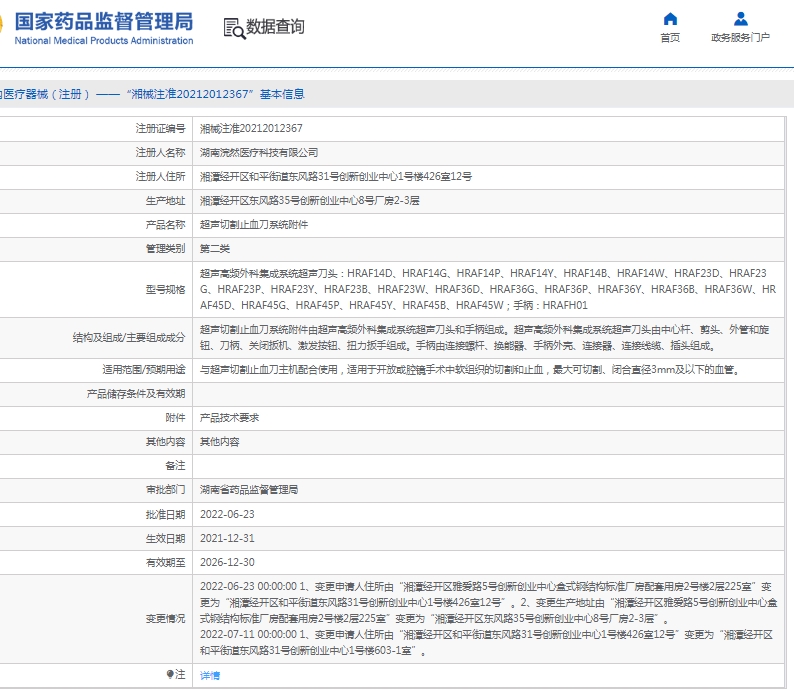Image resolution: width=794 pixels, height=695 pixels.
Task: Open the 政务服务门户 person icon
Action: point(740,19)
